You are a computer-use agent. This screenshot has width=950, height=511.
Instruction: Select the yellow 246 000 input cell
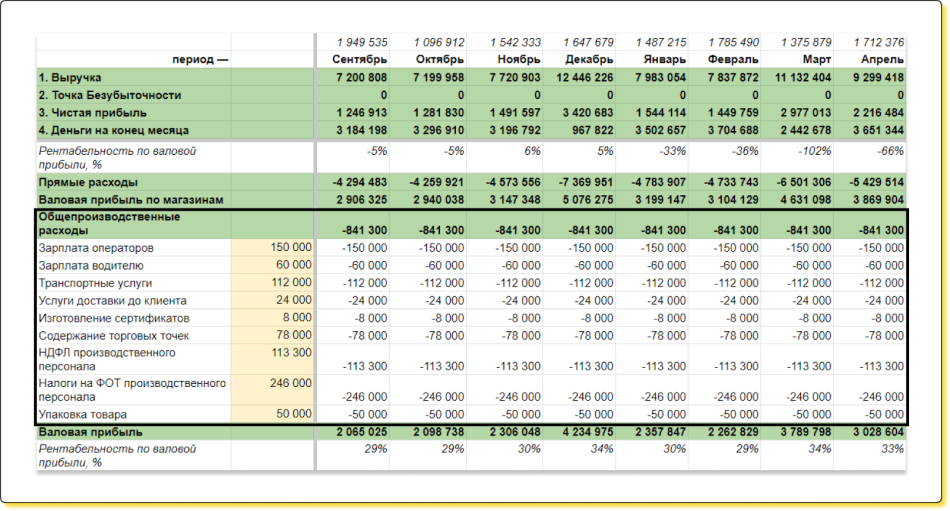point(272,390)
